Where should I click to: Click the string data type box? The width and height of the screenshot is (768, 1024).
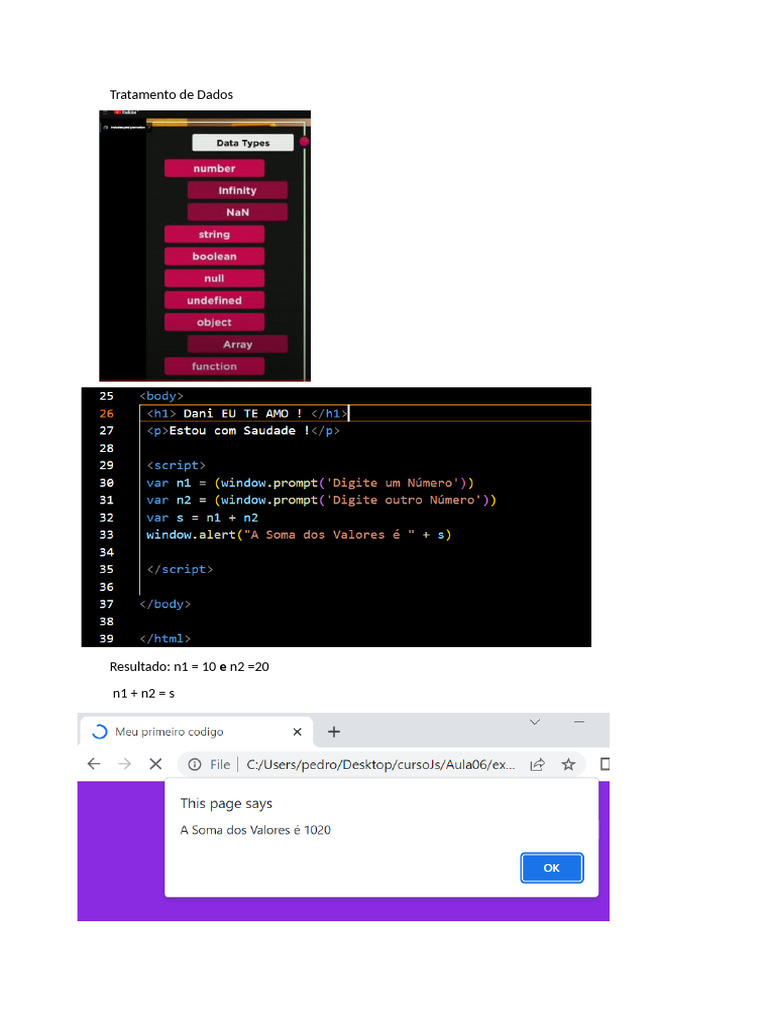(214, 234)
